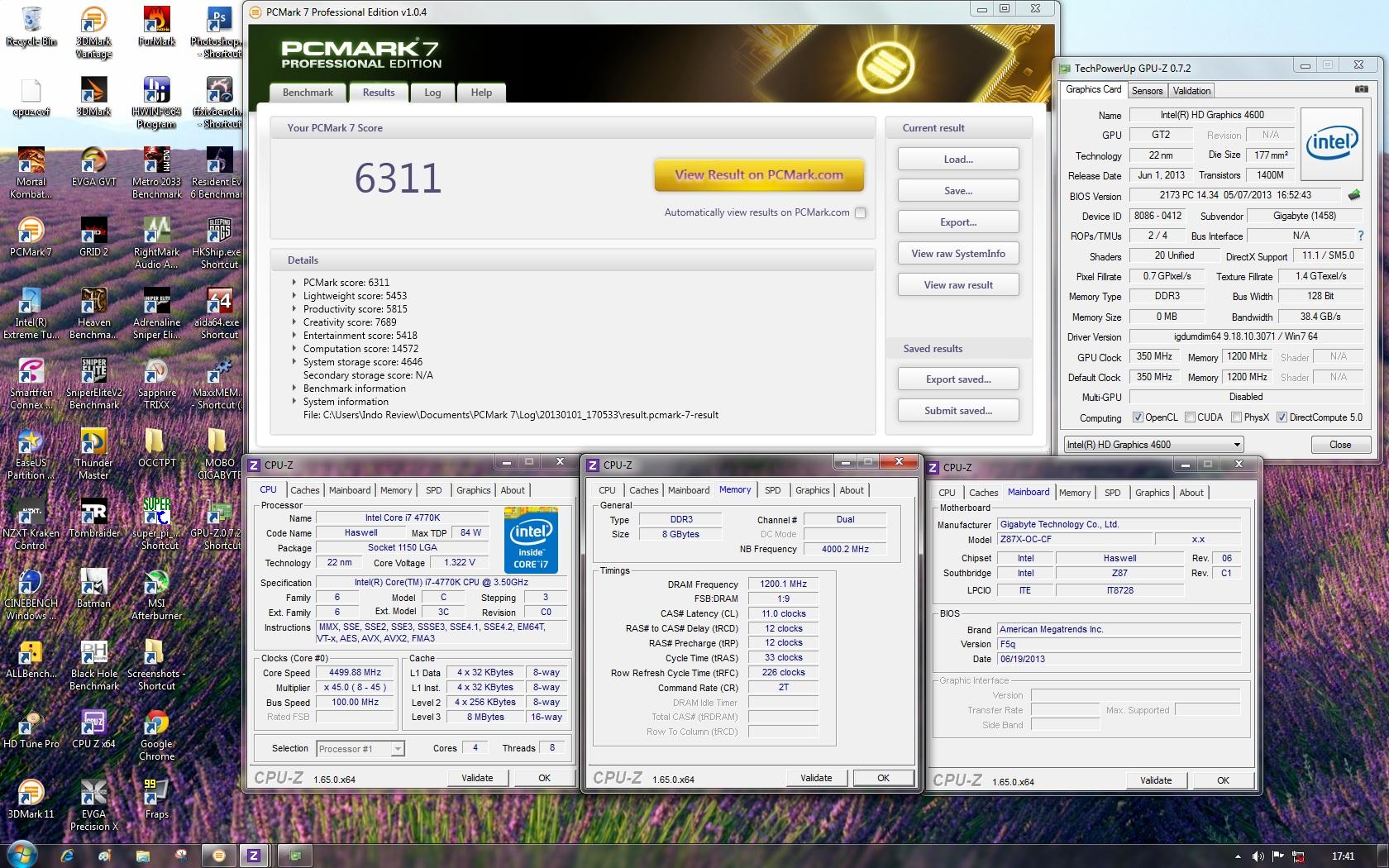Screen dimensions: 1389x868
Task: Open the GRID 2 desktop shortcut
Action: point(93,236)
